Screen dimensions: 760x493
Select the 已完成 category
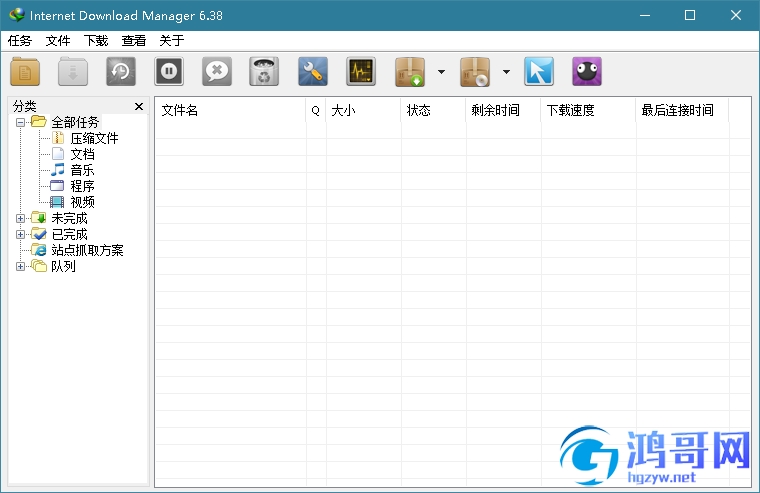point(69,234)
